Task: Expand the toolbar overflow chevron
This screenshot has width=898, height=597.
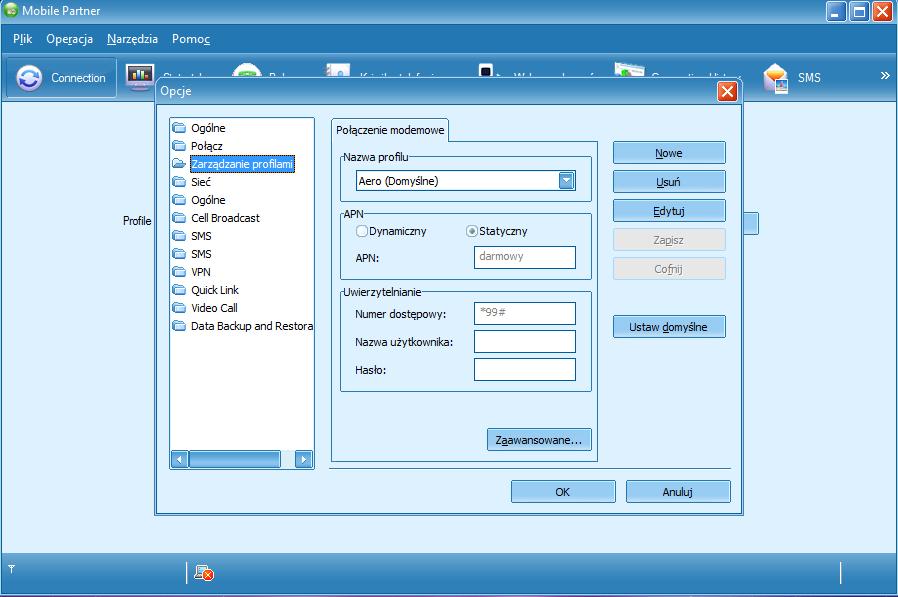Action: 884,76
